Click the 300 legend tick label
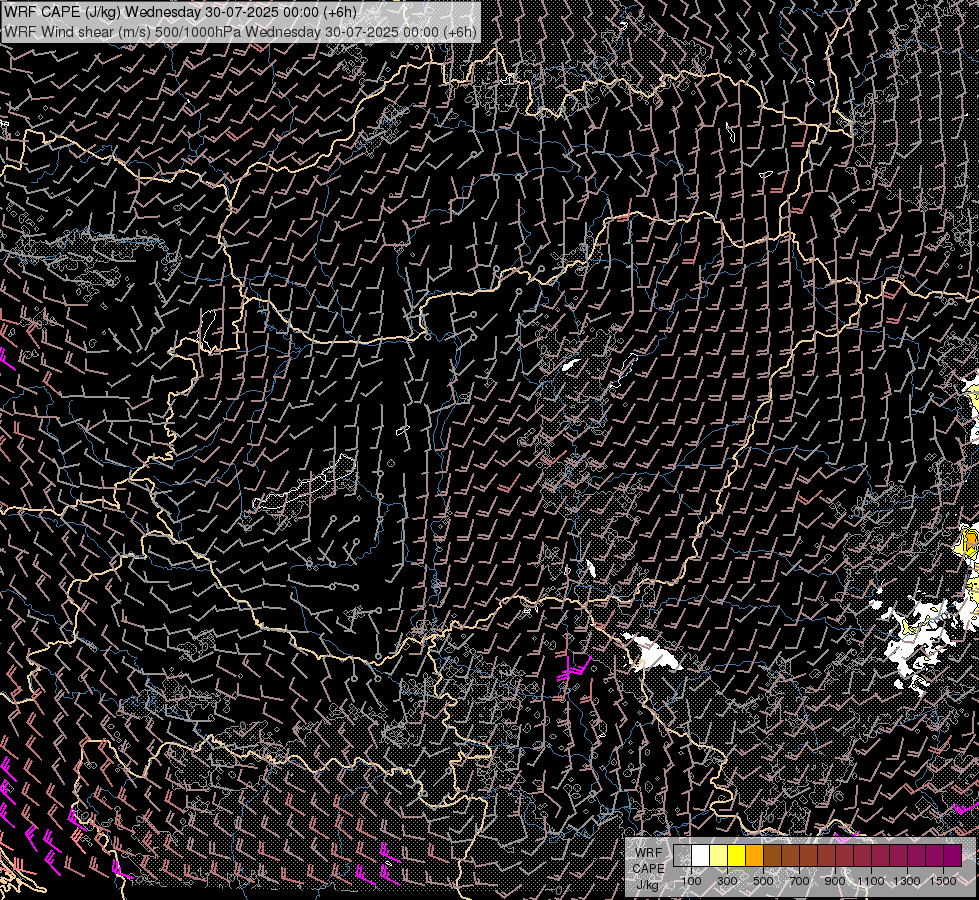Image resolution: width=979 pixels, height=900 pixels. (727, 881)
